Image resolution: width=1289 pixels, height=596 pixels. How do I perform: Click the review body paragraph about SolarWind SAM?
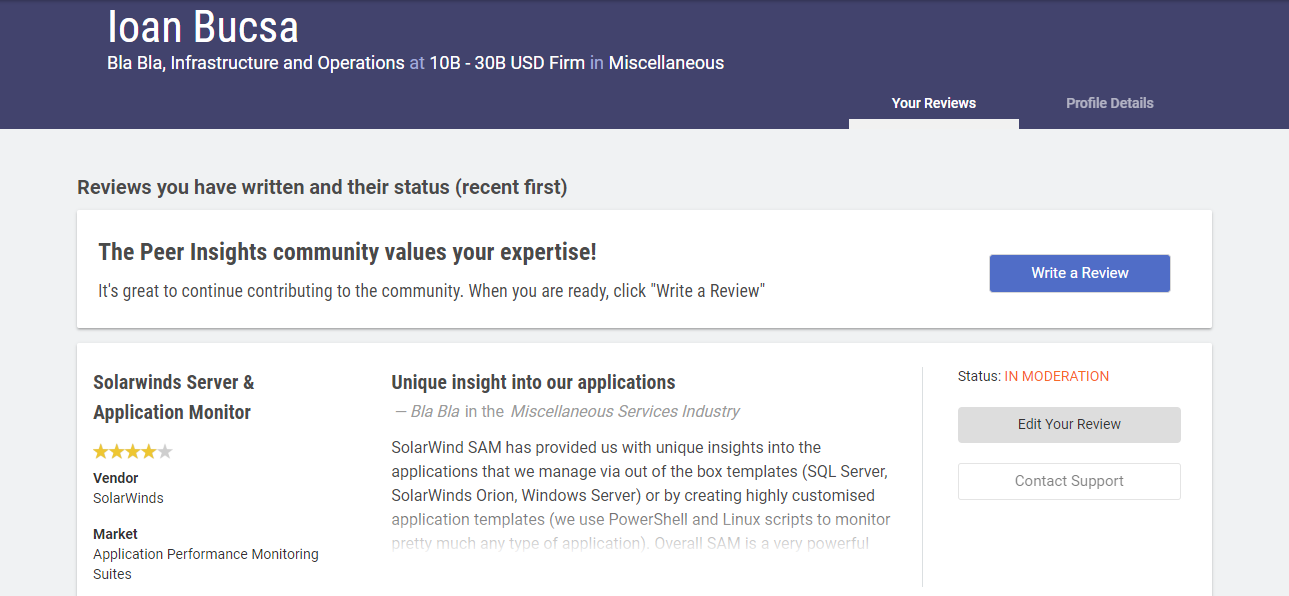pyautogui.click(x=641, y=496)
